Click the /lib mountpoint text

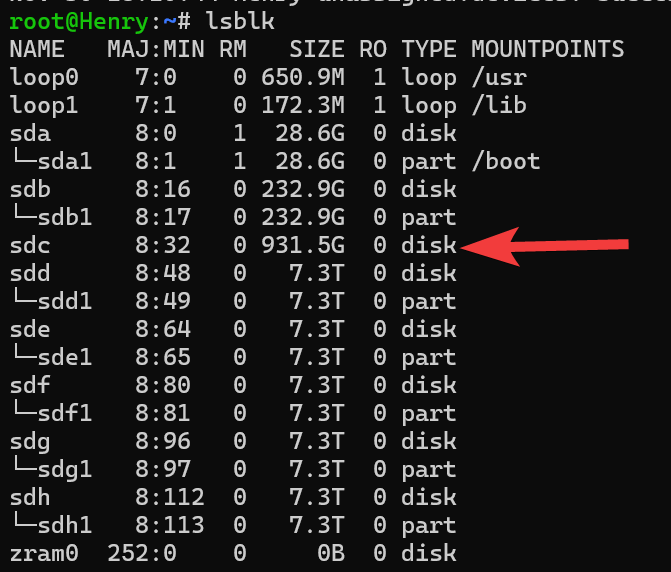[x=499, y=105]
